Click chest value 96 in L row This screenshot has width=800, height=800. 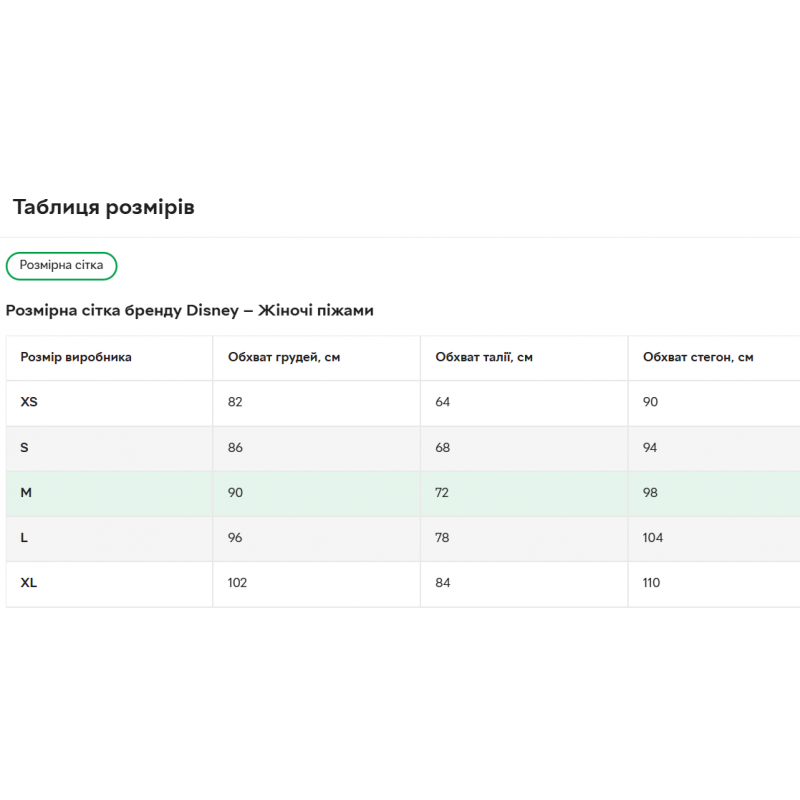click(x=235, y=537)
